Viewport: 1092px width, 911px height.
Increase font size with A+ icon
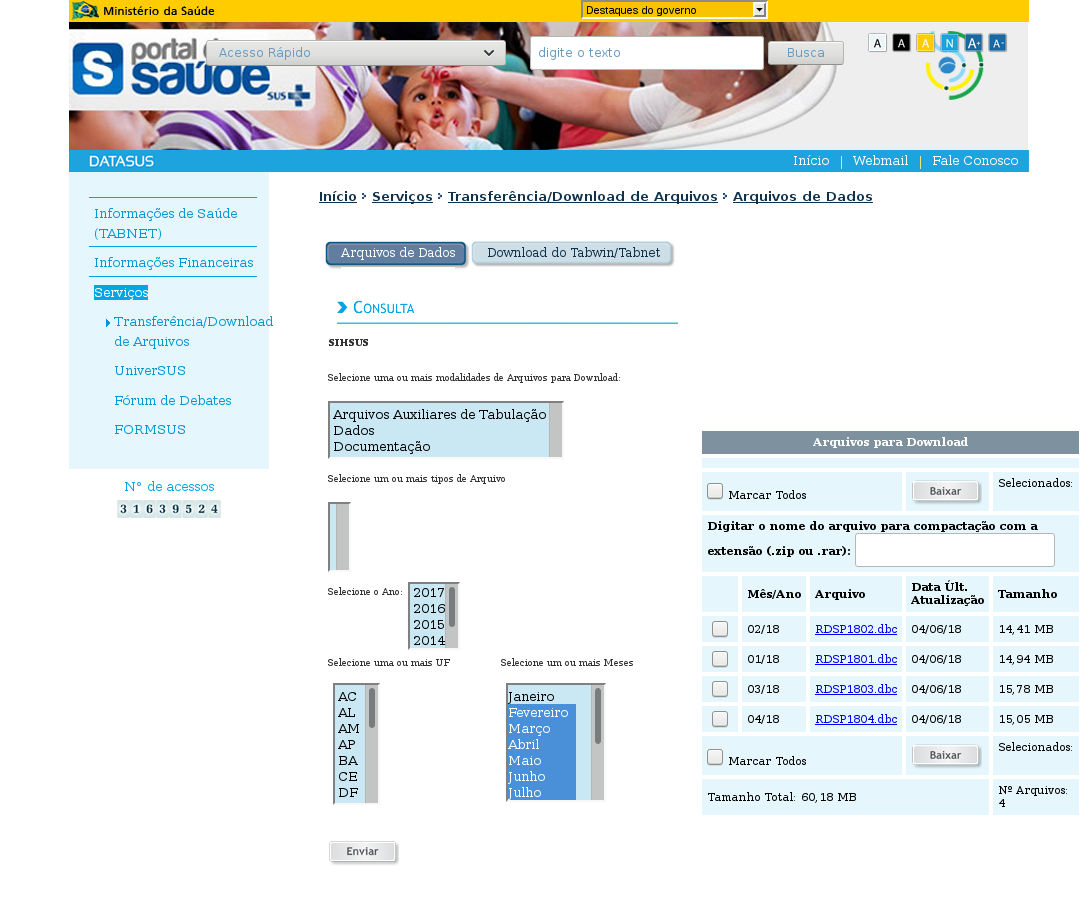[x=973, y=43]
